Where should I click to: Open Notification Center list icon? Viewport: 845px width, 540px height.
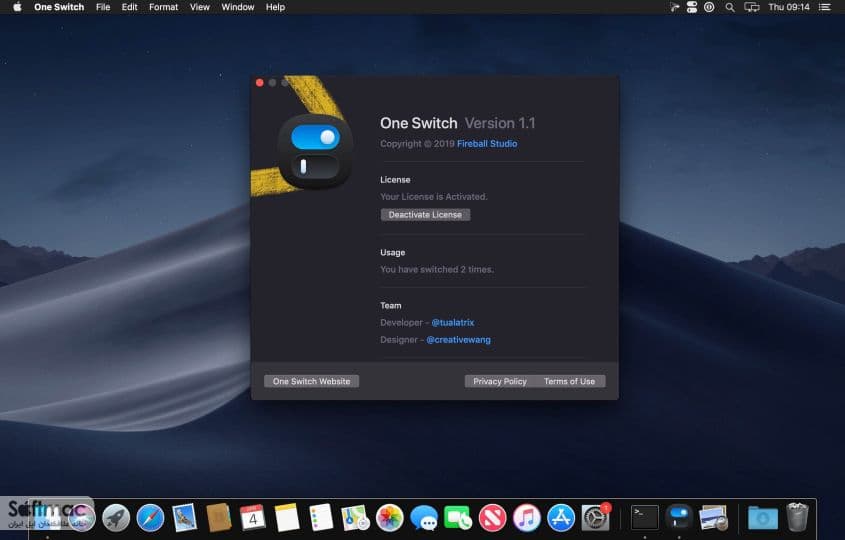825,7
